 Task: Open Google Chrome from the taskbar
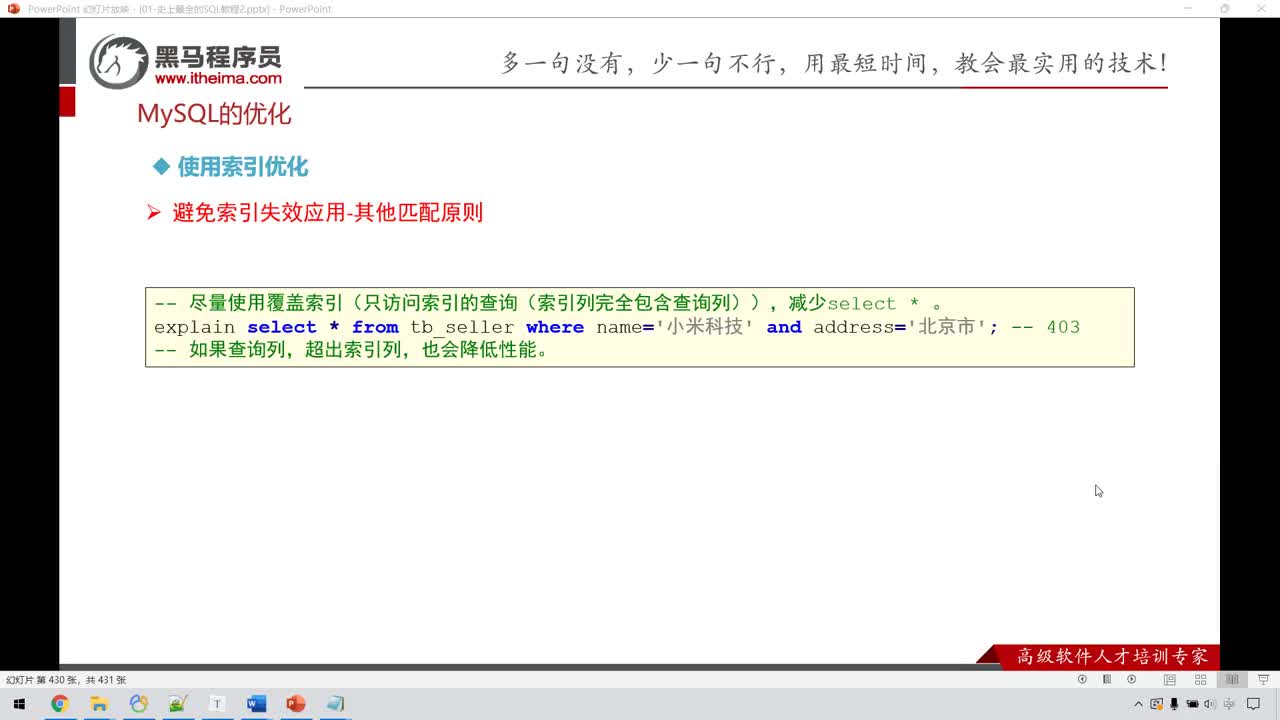59,704
